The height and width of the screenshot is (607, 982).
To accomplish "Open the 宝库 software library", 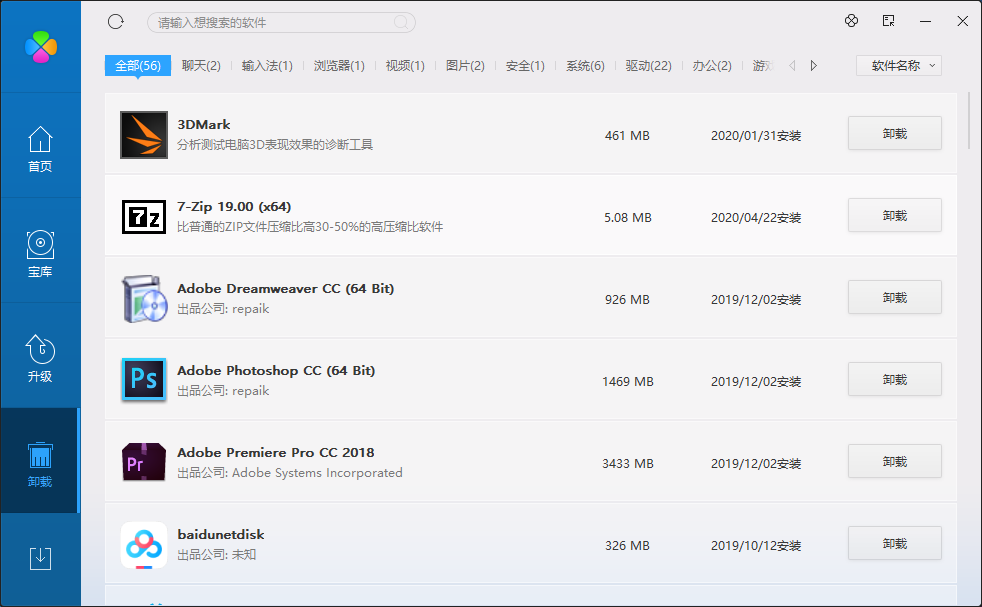I will coord(40,254).
